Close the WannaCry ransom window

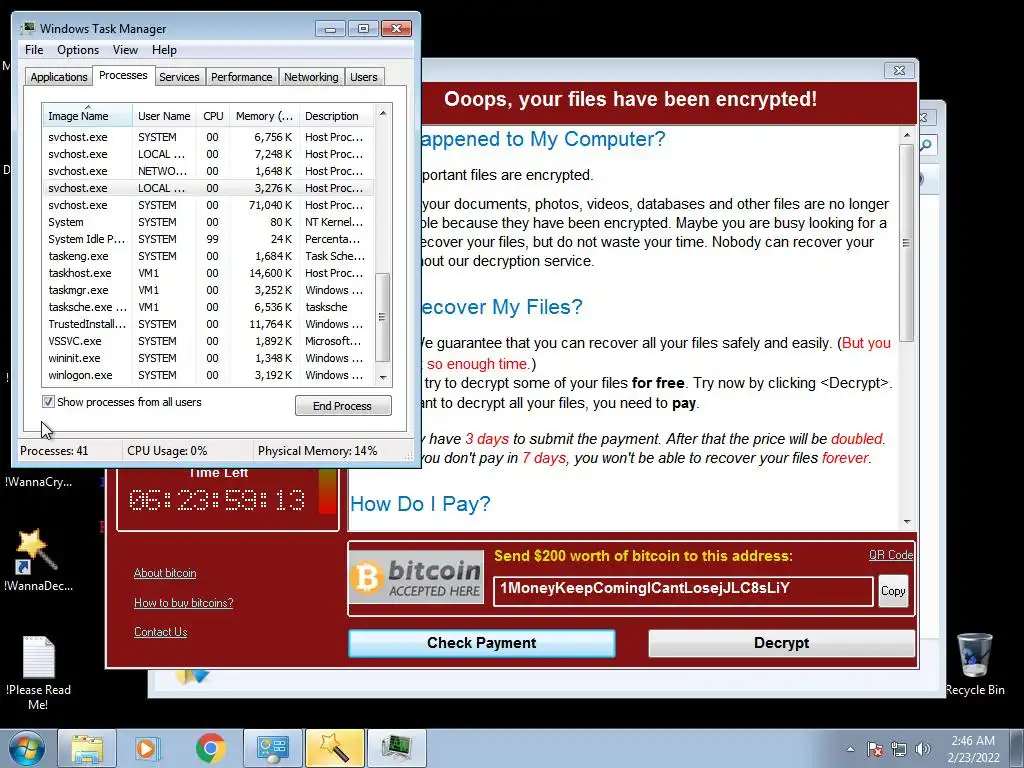[x=899, y=70]
